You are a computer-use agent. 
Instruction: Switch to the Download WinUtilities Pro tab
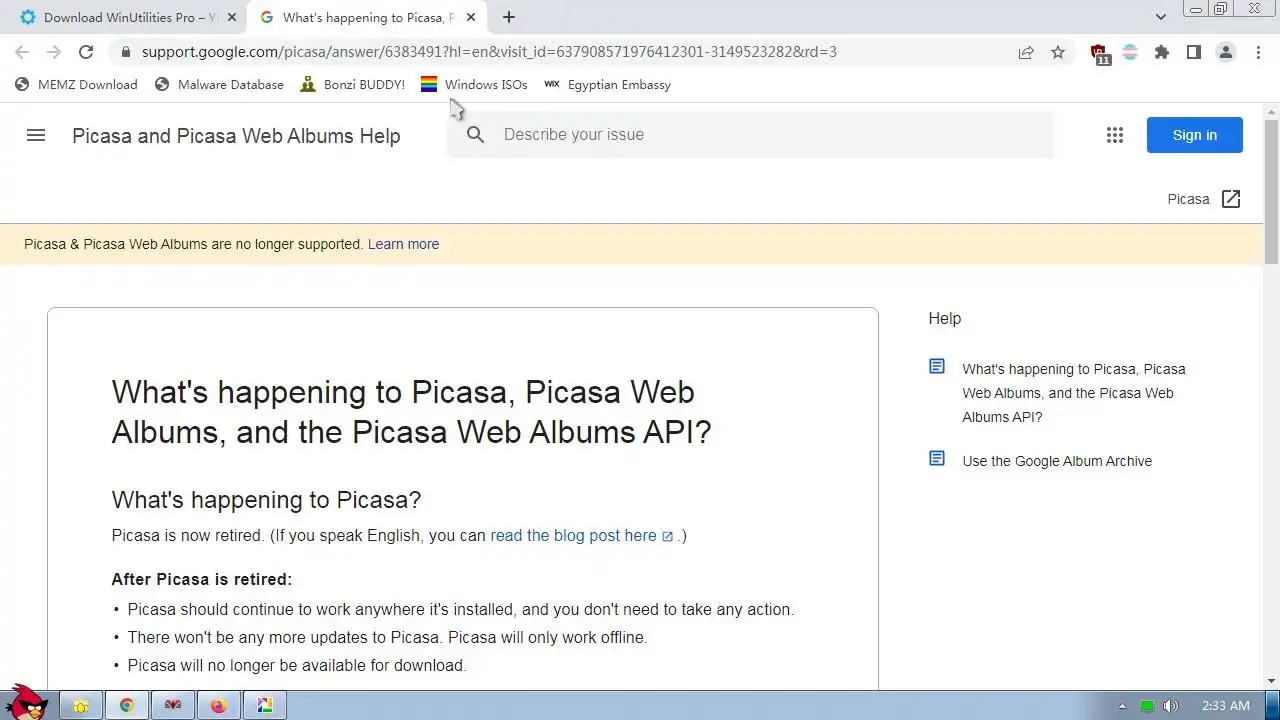point(128,17)
